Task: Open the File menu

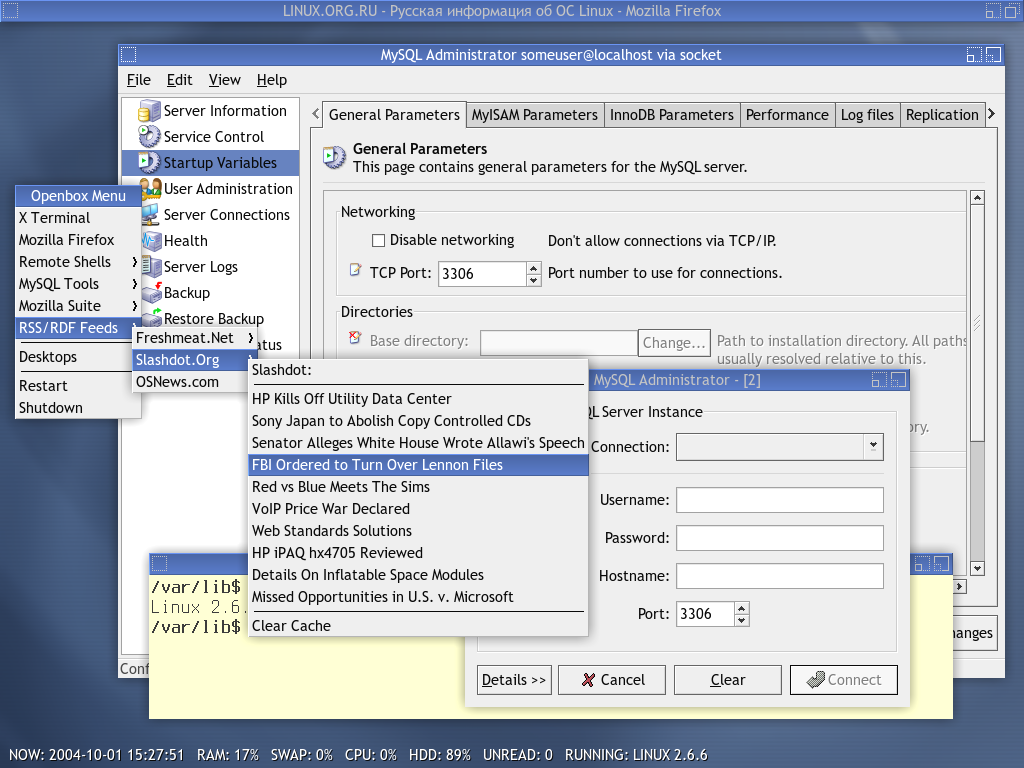Action: (x=138, y=80)
